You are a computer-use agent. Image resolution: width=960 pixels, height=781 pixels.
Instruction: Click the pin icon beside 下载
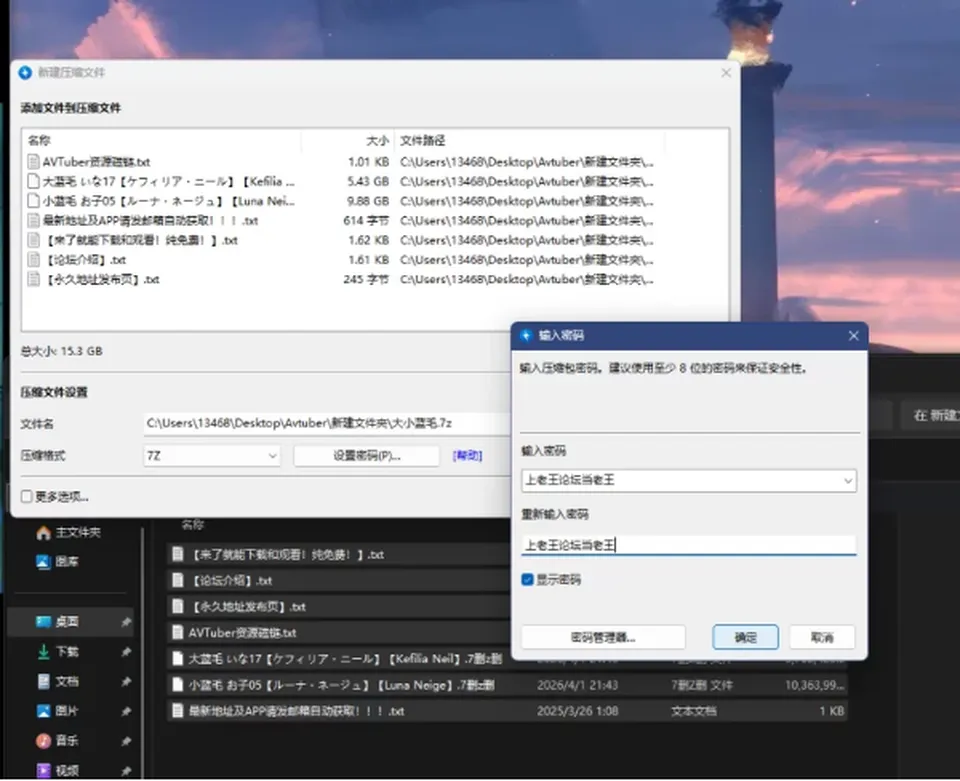point(126,652)
